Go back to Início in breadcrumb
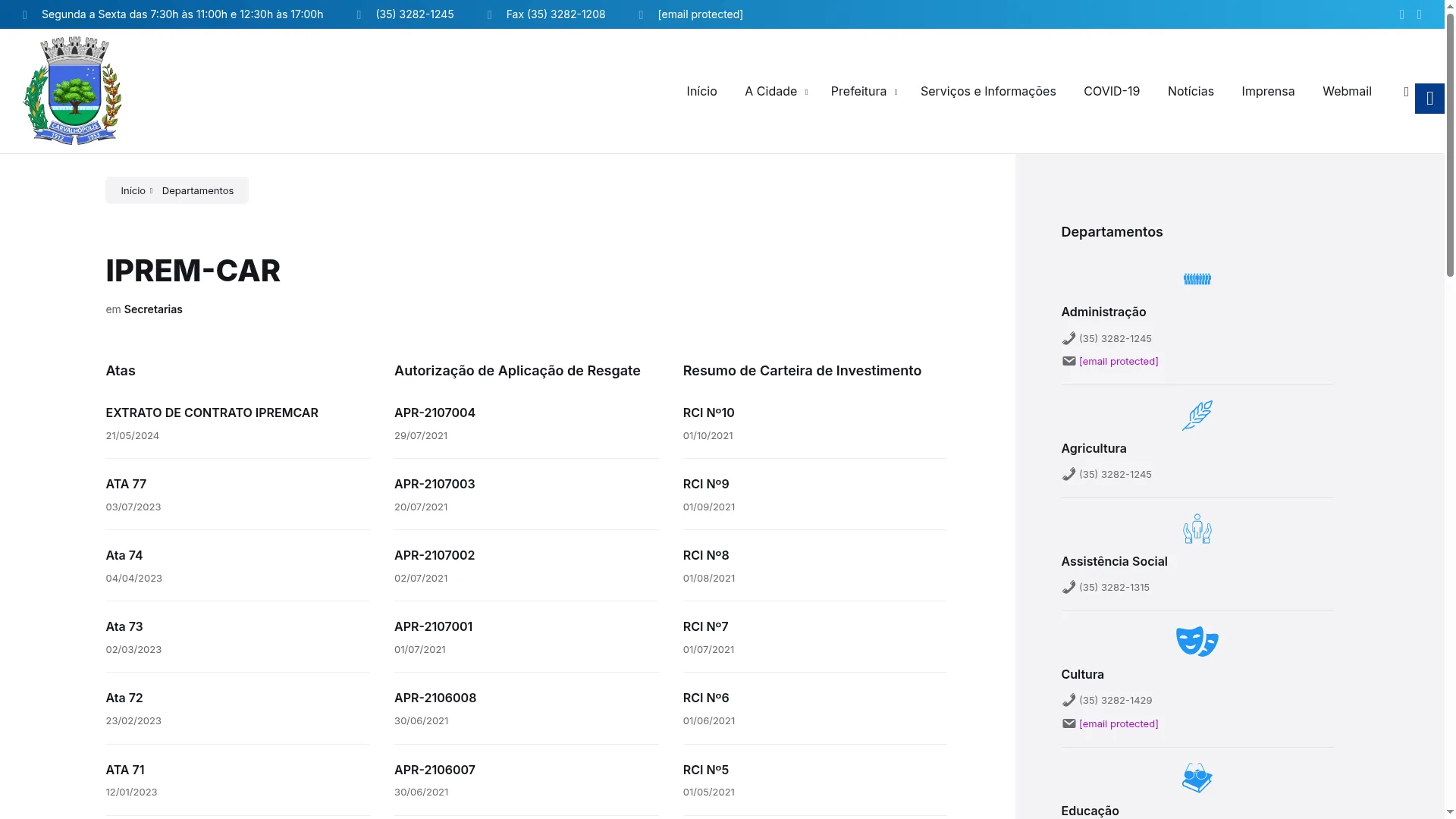1456x819 pixels. click(133, 191)
